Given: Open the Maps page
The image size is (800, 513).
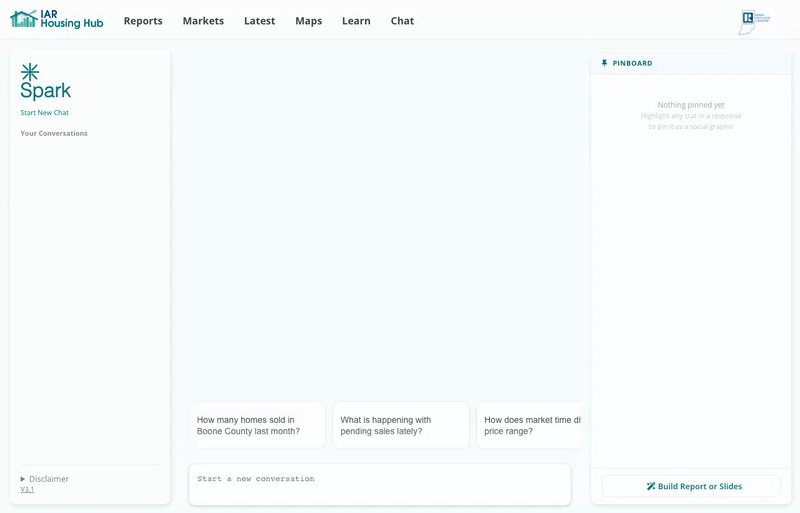Looking at the screenshot, I should [x=309, y=21].
